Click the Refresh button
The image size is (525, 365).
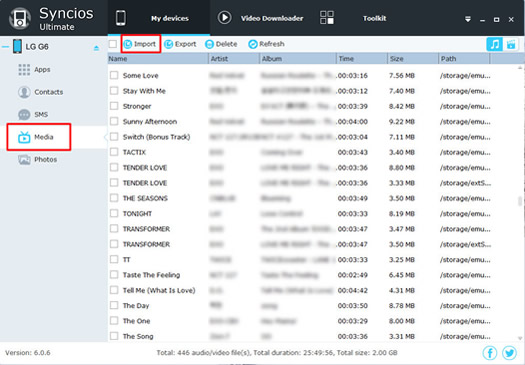coord(267,44)
